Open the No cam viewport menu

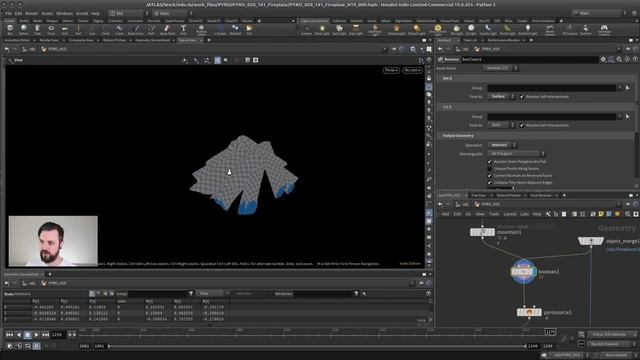(x=412, y=70)
